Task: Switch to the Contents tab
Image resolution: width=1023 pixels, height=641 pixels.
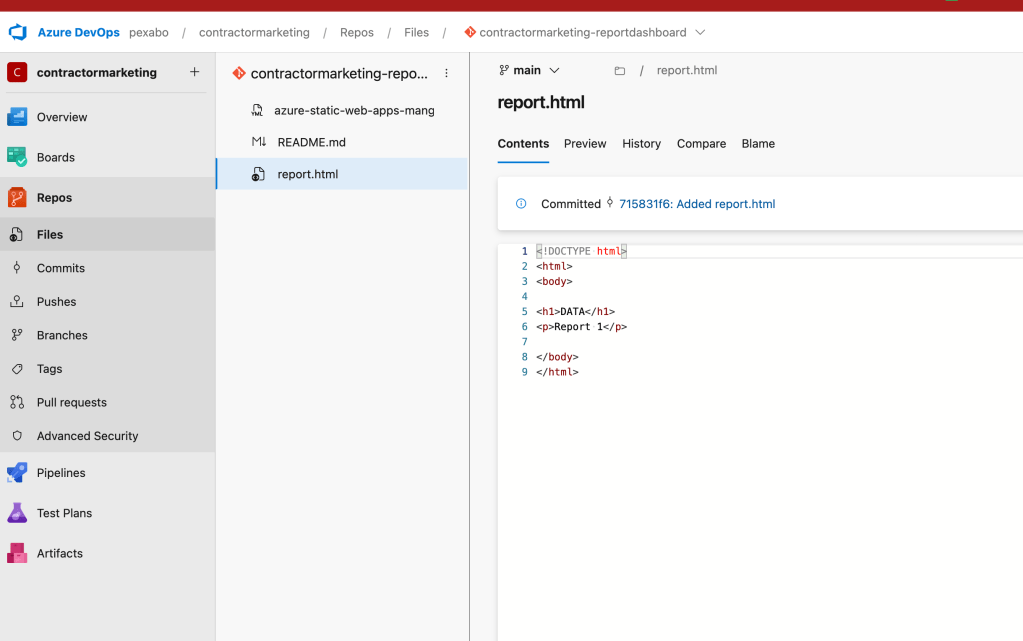Action: (x=523, y=144)
